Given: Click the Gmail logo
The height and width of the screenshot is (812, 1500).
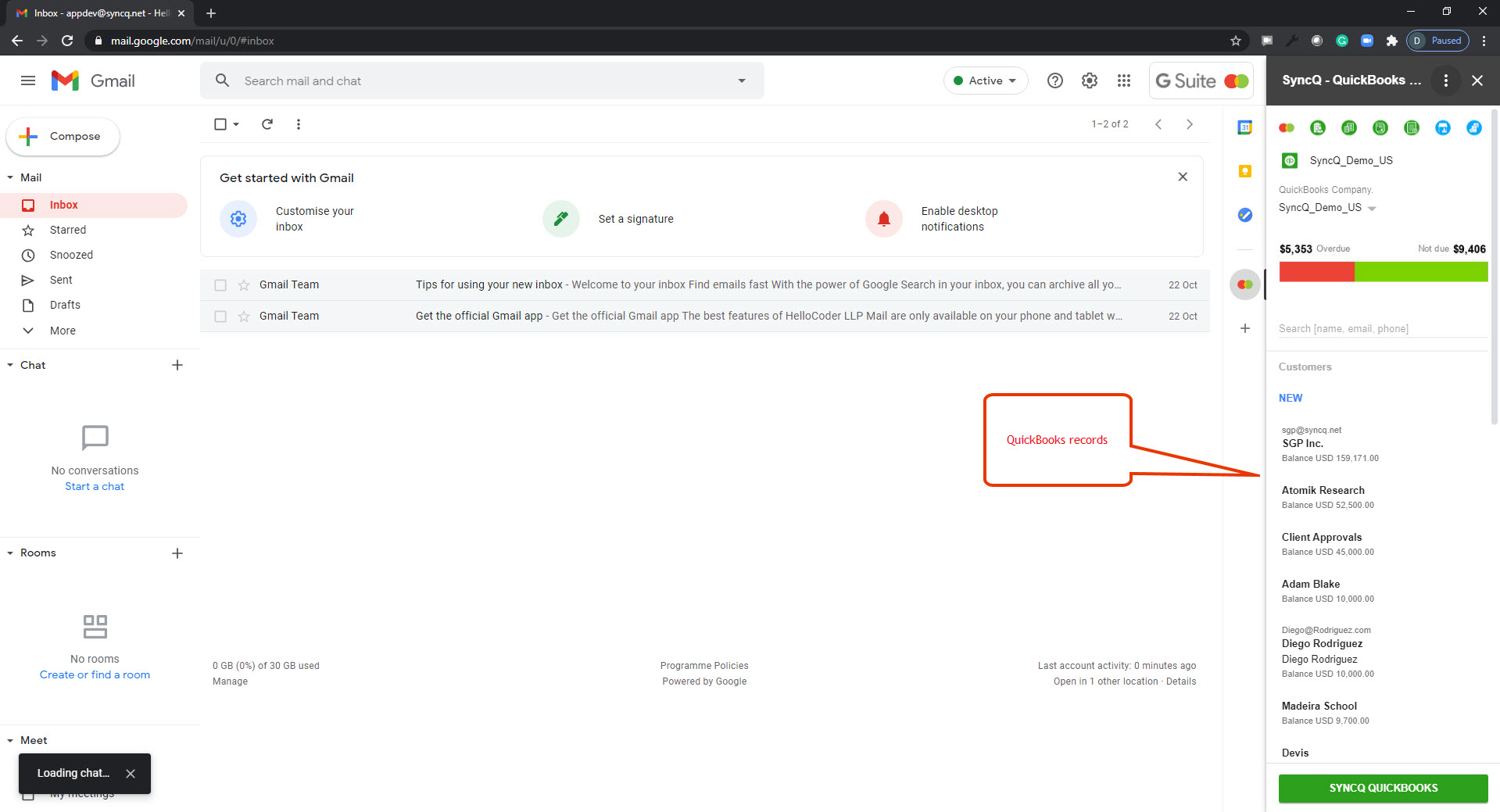Looking at the screenshot, I should pos(93,80).
